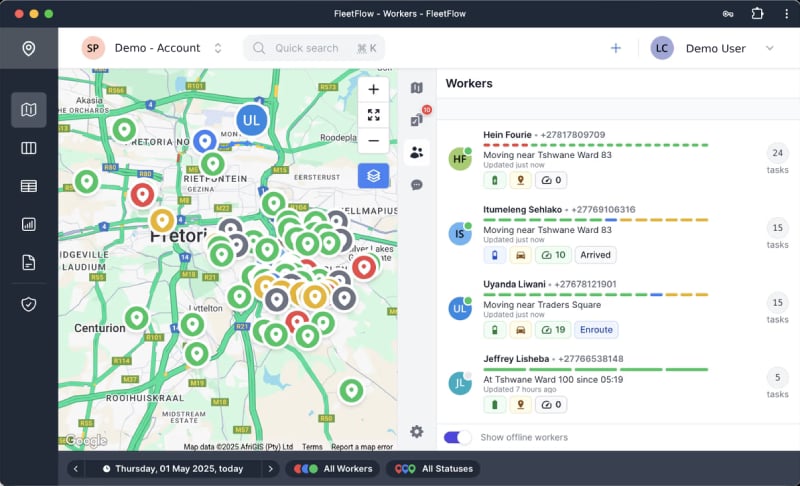Click "Moving near Traders Square" status text
The width and height of the screenshot is (800, 486).
(x=542, y=304)
